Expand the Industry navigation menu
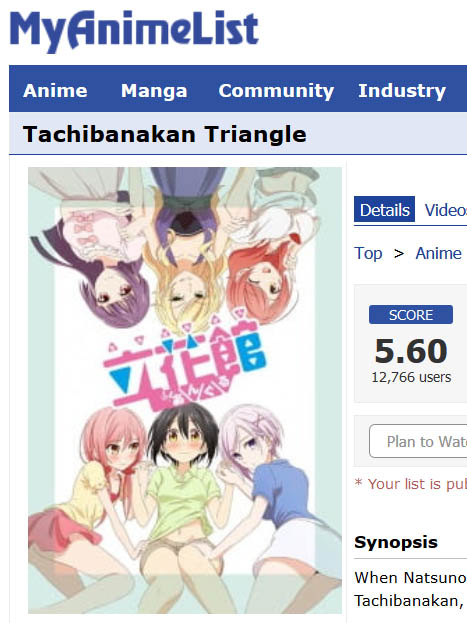The image size is (467, 623). (x=402, y=91)
